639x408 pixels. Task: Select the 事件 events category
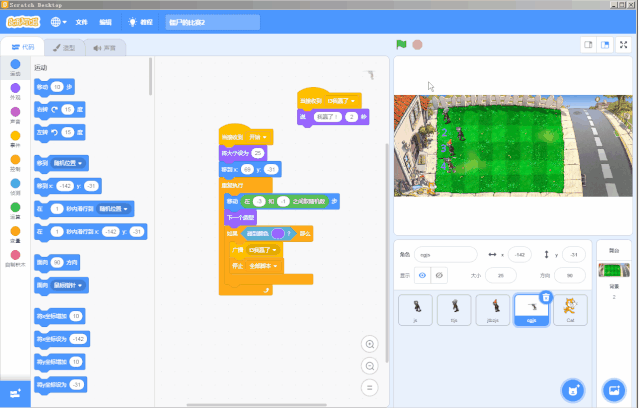point(15,139)
